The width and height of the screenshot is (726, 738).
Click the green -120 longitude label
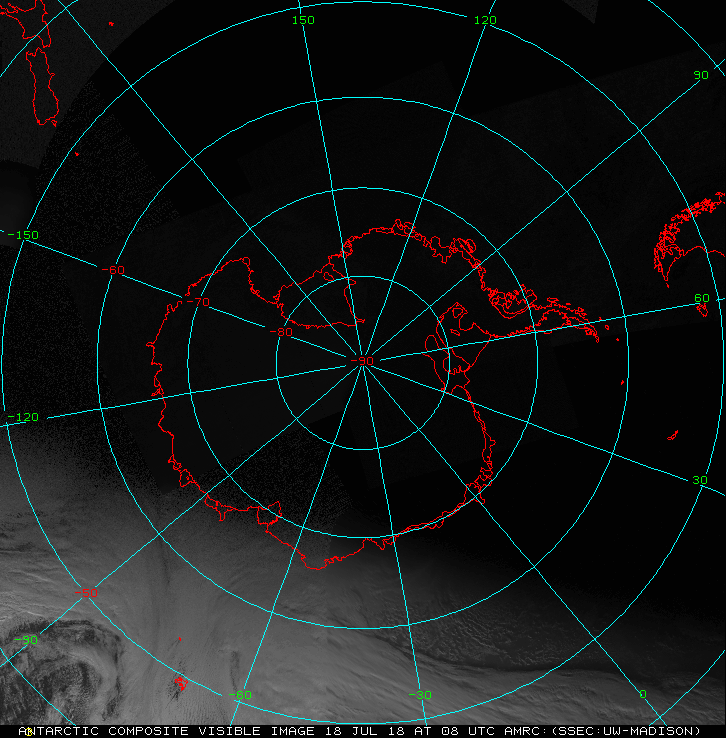[23, 417]
